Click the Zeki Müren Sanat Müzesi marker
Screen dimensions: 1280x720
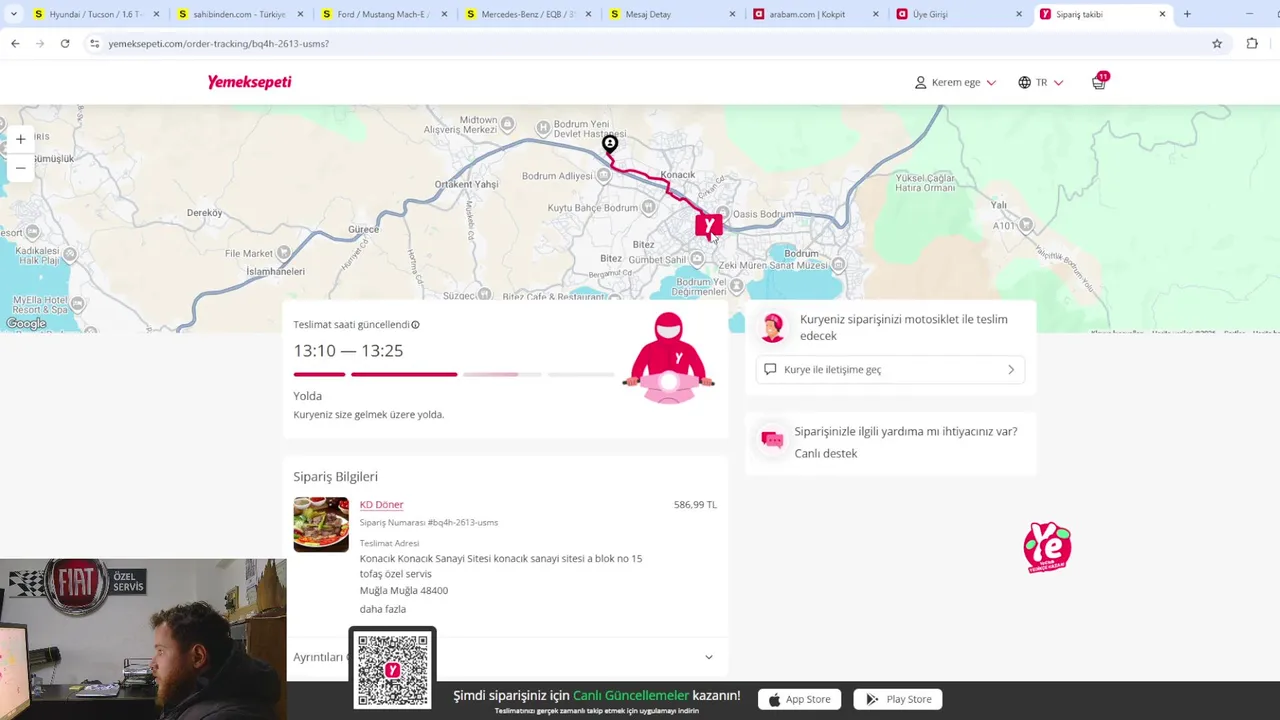click(838, 265)
